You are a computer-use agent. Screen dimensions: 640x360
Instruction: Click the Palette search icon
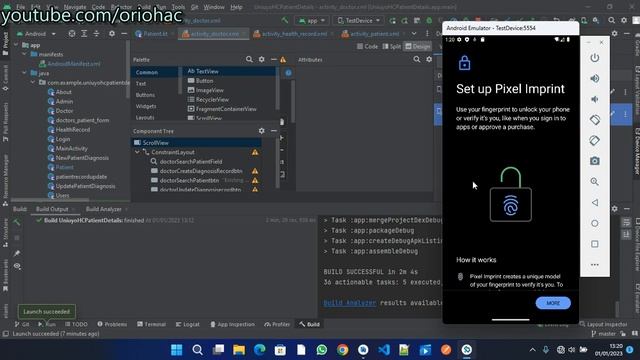(249, 60)
